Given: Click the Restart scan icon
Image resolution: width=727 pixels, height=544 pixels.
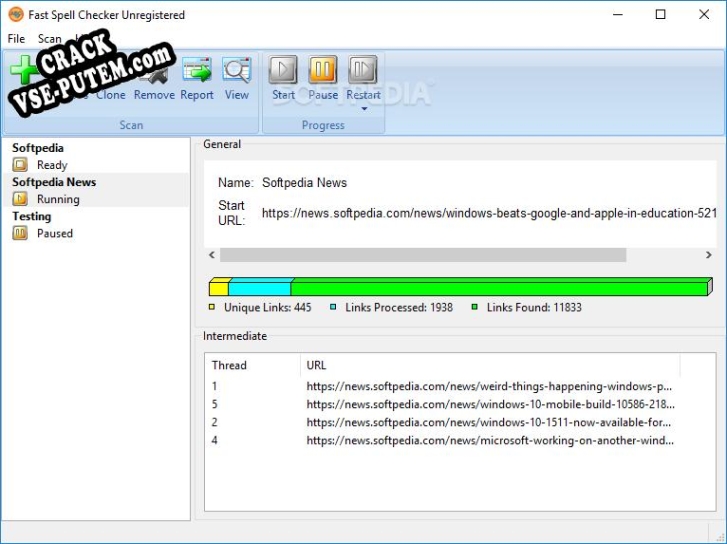Looking at the screenshot, I should pos(363,70).
